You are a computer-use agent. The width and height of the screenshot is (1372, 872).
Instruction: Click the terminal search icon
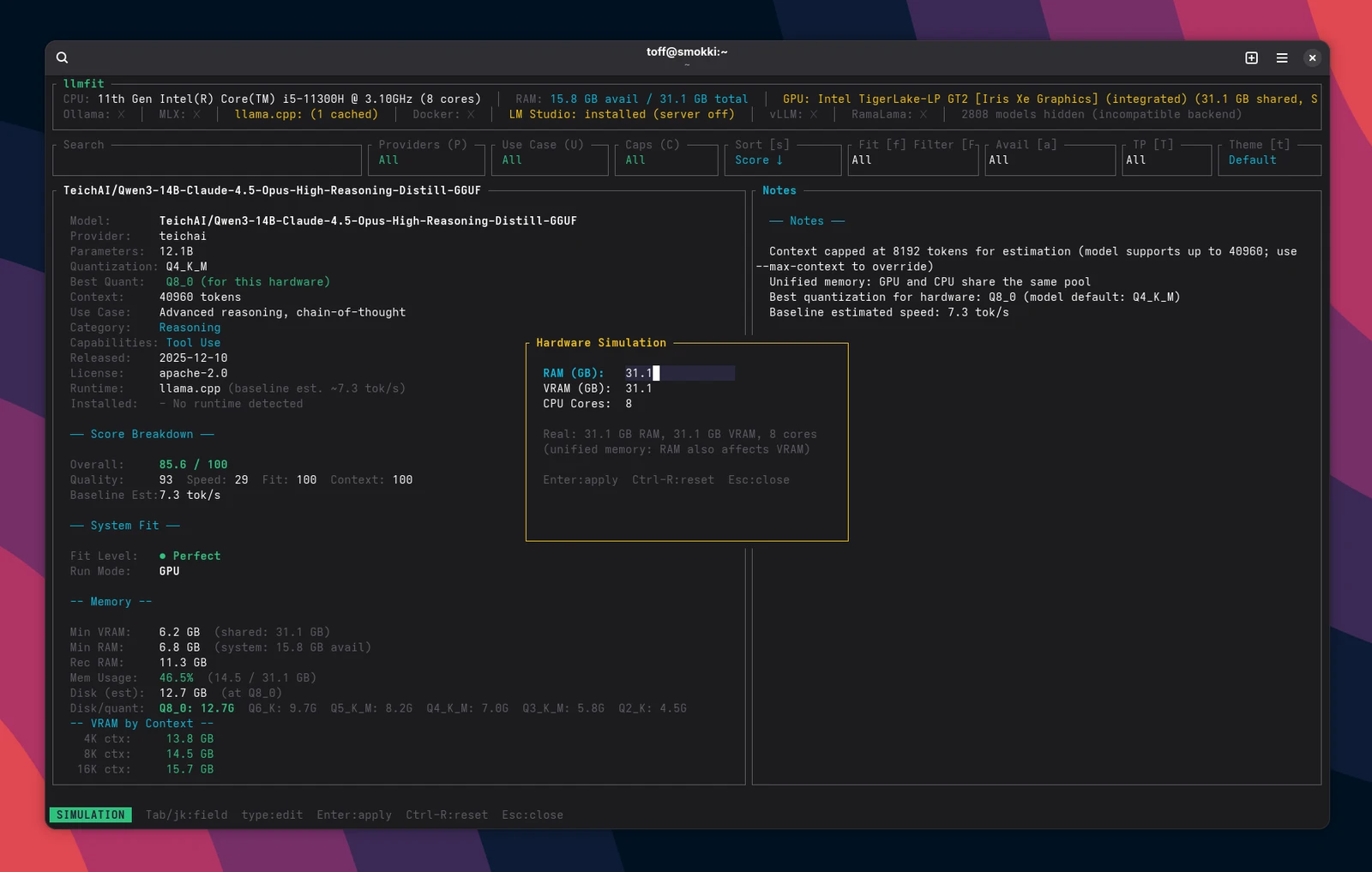(x=62, y=57)
